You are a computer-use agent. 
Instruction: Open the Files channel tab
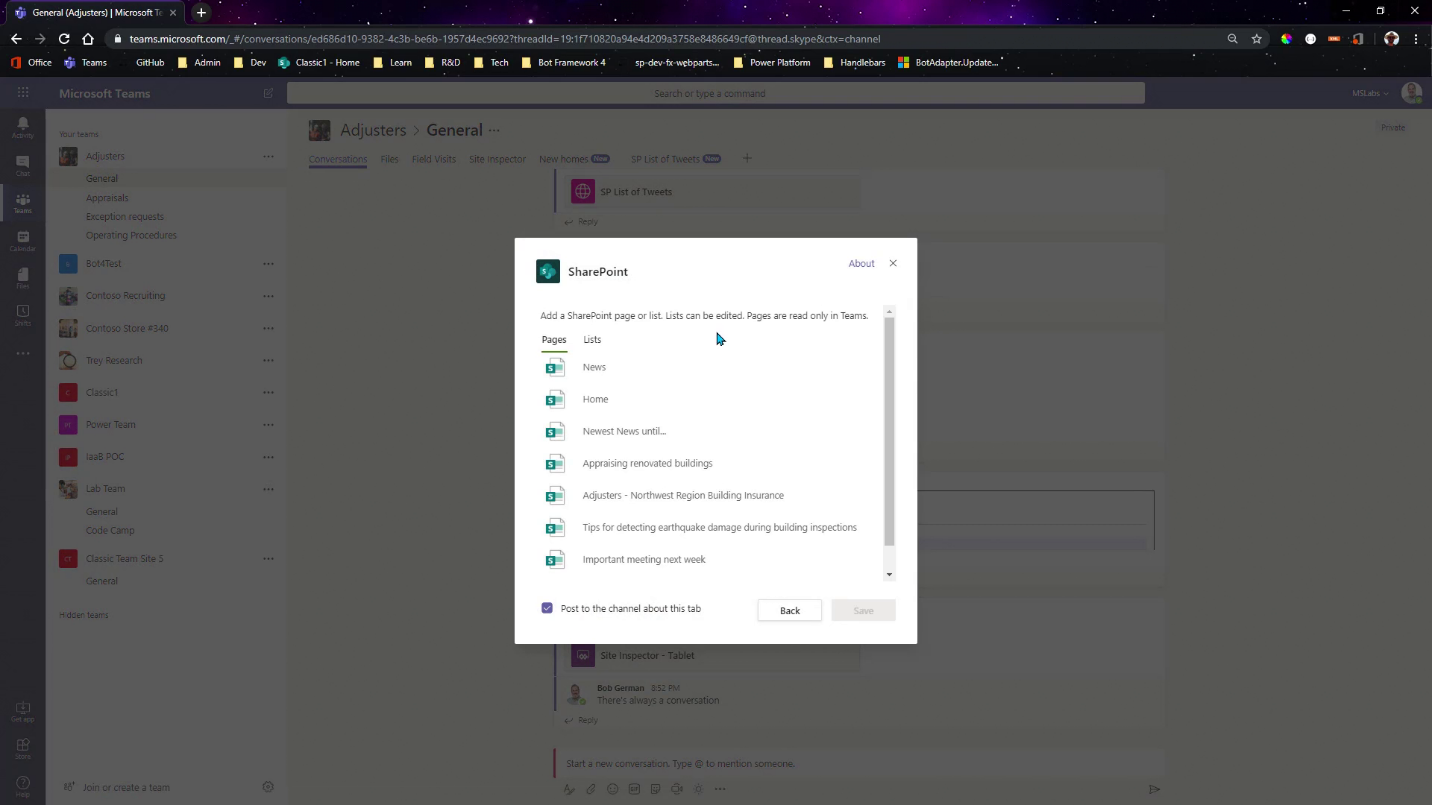[x=389, y=159]
